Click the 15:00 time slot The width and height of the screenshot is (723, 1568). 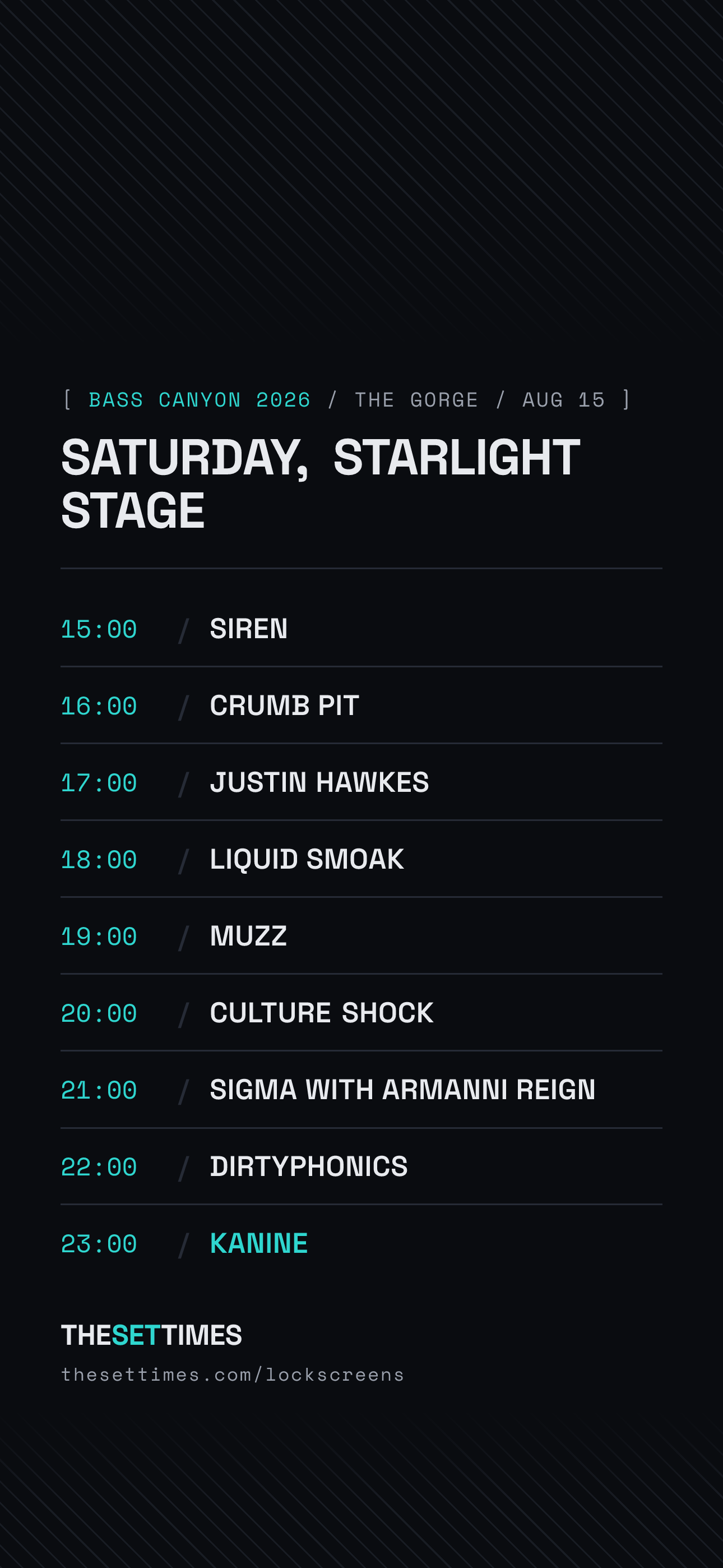pos(99,629)
